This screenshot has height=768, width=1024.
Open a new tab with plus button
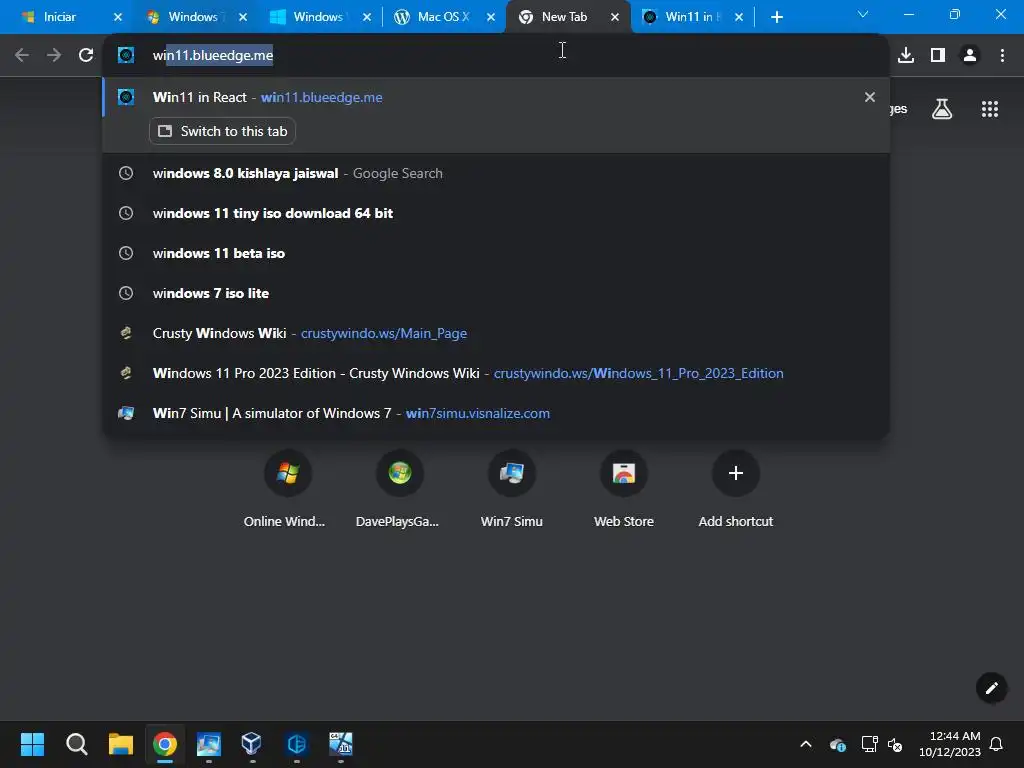coord(776,17)
